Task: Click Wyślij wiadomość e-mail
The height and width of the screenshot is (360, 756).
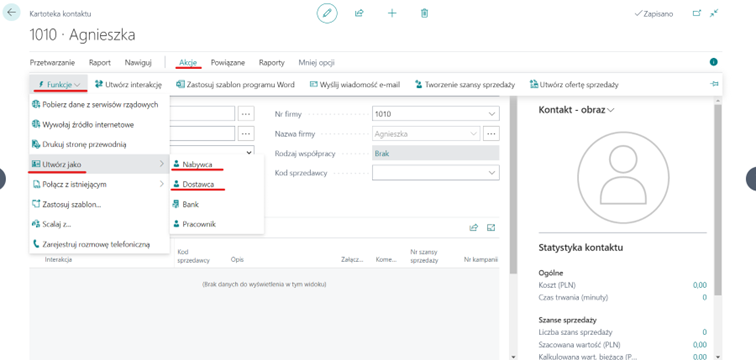Action: click(354, 84)
